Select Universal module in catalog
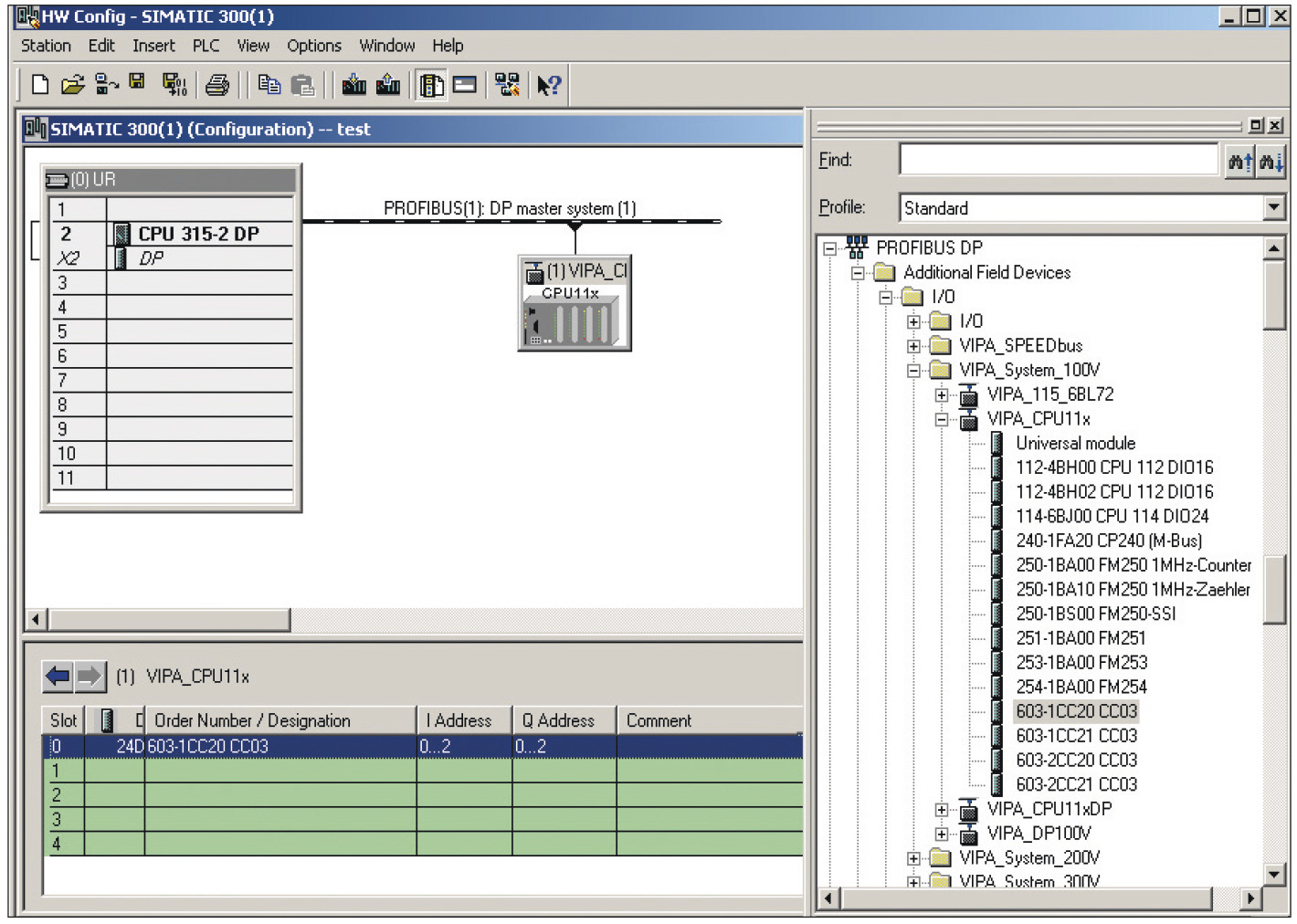Viewport: 1297px width, 924px height. (1075, 444)
